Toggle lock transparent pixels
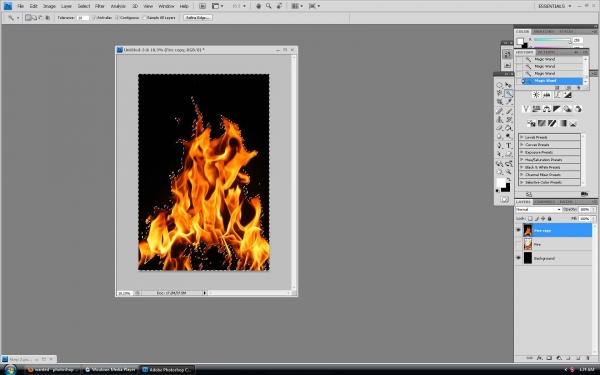Image resolution: width=600 pixels, height=375 pixels. coord(530,218)
